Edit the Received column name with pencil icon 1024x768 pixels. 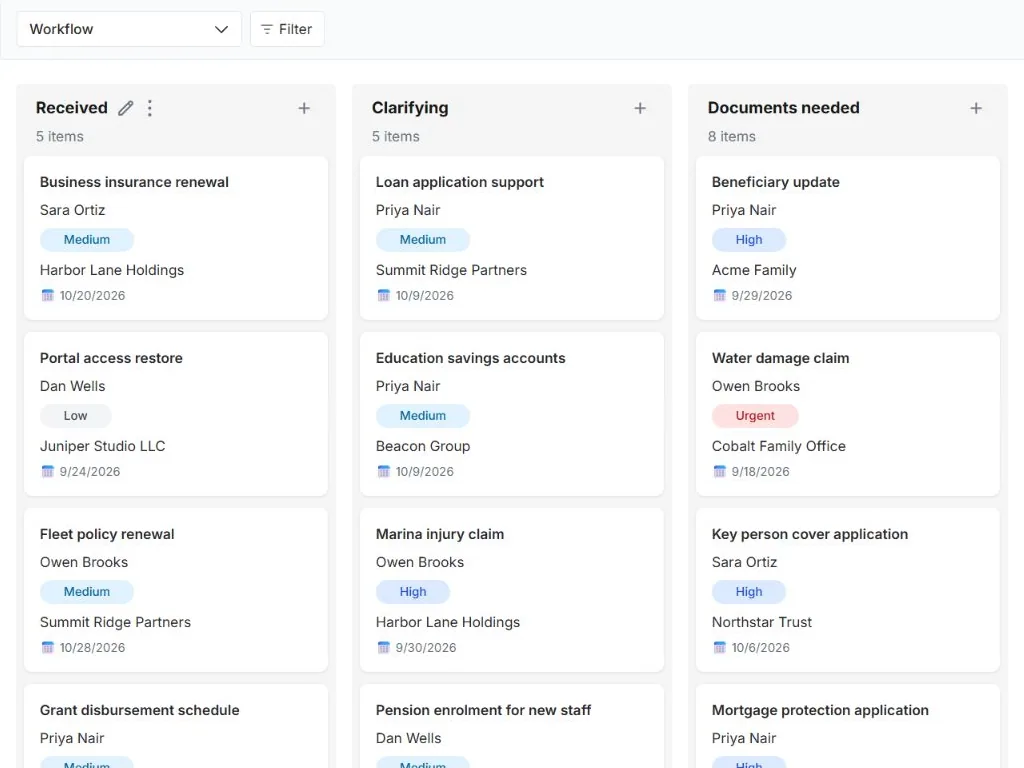coord(125,108)
